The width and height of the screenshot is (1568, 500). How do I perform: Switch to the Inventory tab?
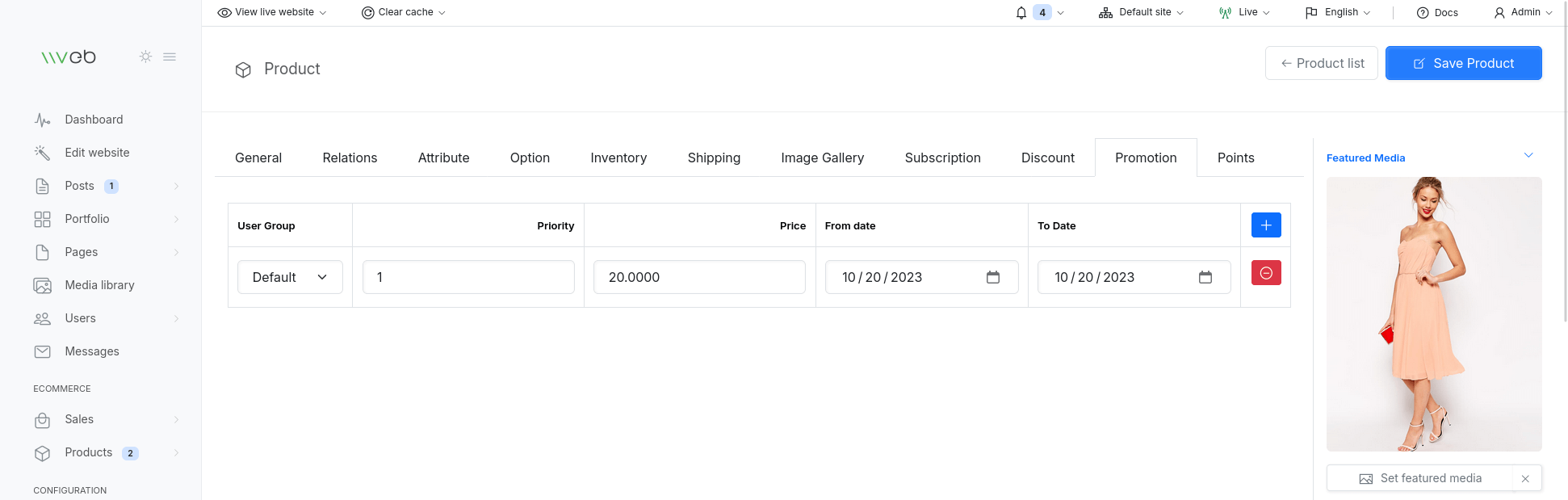pyautogui.click(x=618, y=158)
